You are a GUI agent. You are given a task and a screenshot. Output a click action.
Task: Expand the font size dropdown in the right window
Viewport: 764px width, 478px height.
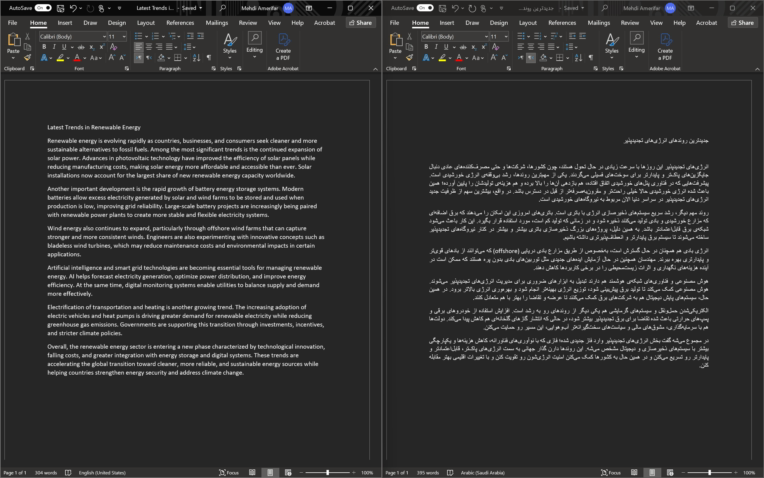point(506,37)
